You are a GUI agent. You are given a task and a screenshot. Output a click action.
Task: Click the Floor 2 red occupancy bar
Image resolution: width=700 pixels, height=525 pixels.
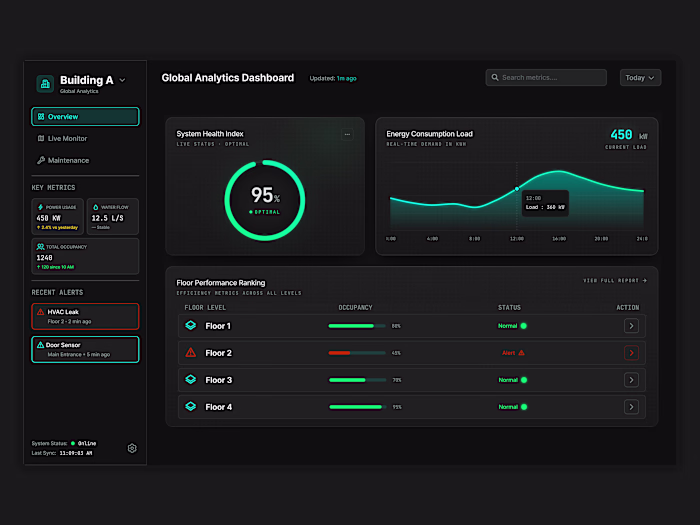point(357,353)
